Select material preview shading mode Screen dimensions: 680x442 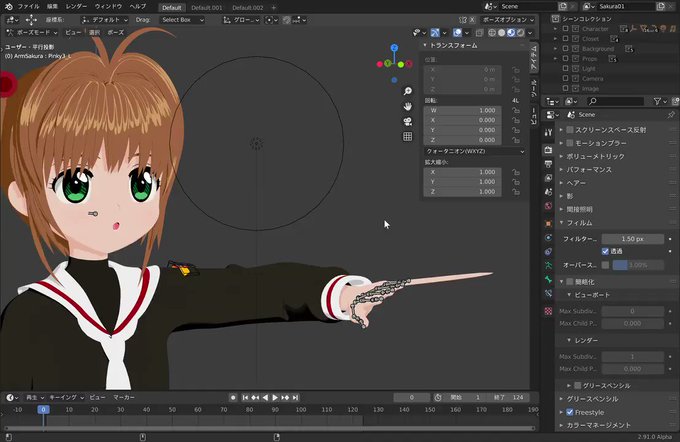pos(511,33)
